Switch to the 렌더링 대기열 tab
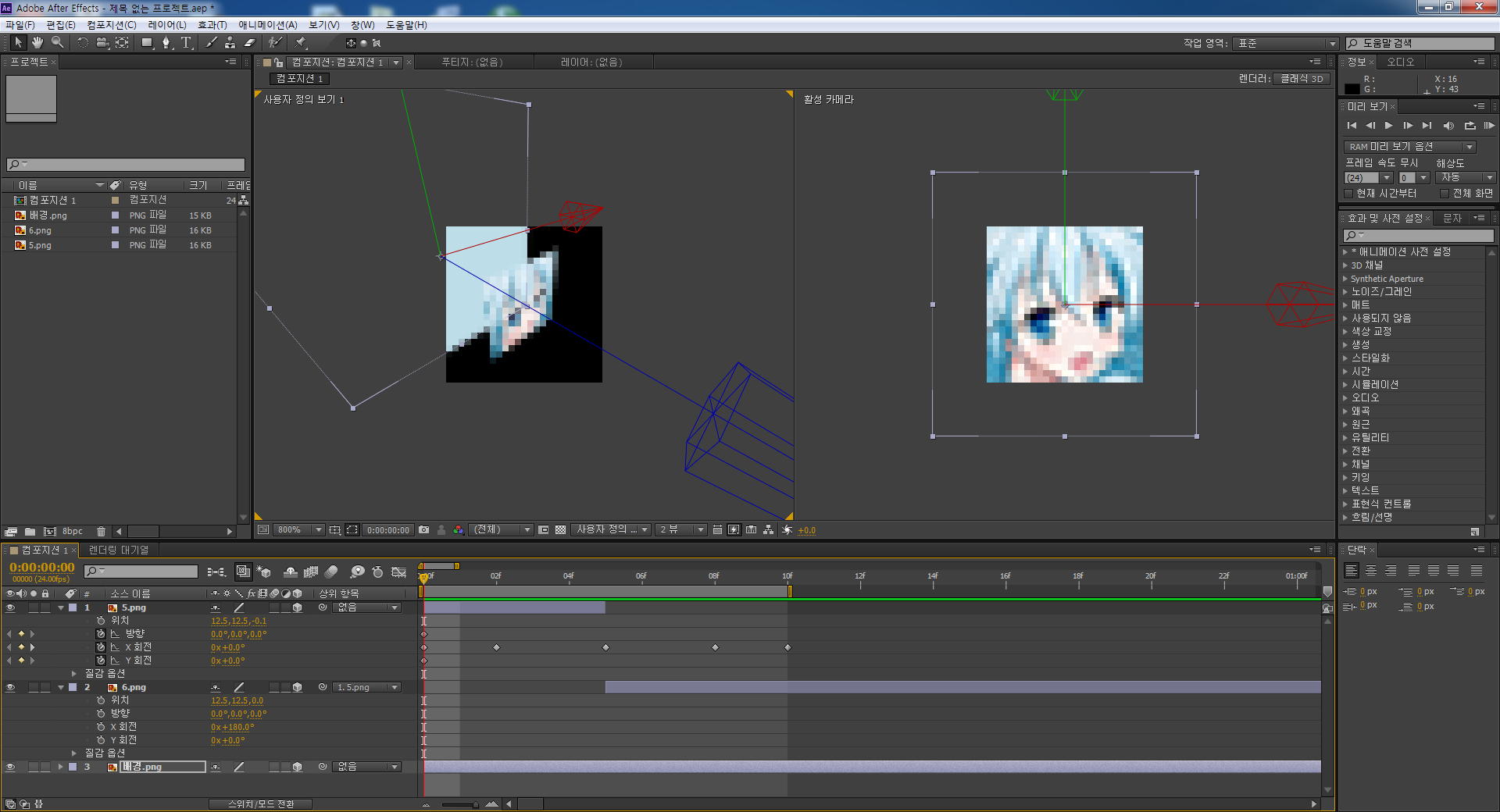Viewport: 1500px width, 812px height. (119, 550)
